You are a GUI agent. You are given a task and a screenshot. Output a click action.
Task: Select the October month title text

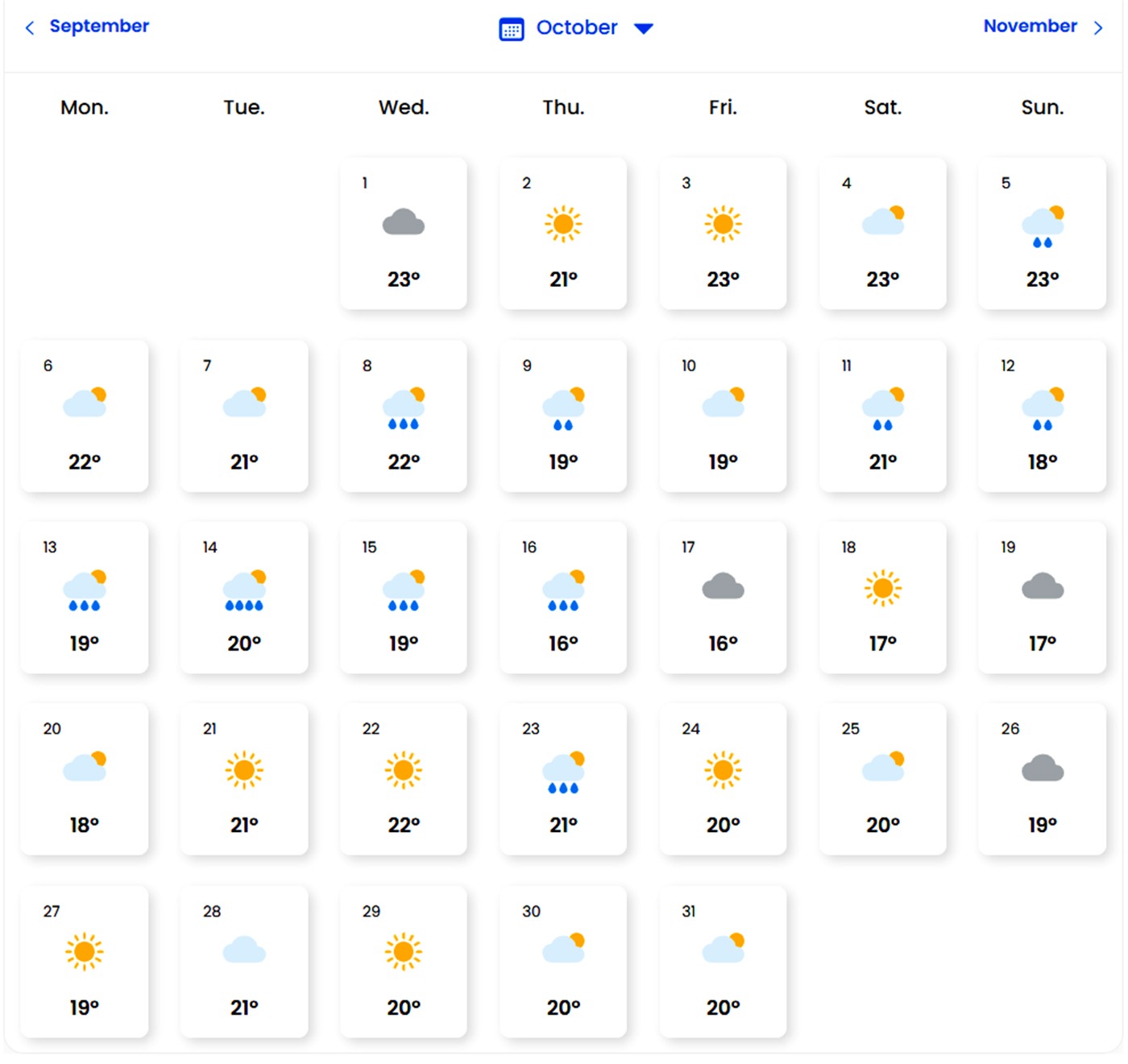pos(576,28)
